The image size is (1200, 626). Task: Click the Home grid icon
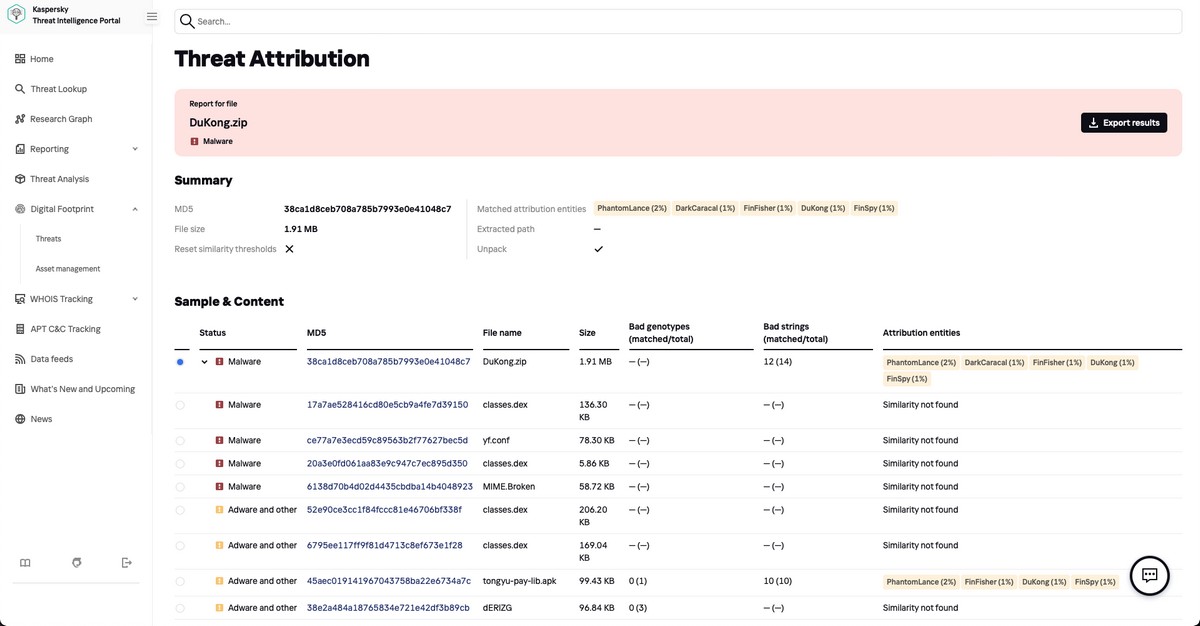(20, 59)
